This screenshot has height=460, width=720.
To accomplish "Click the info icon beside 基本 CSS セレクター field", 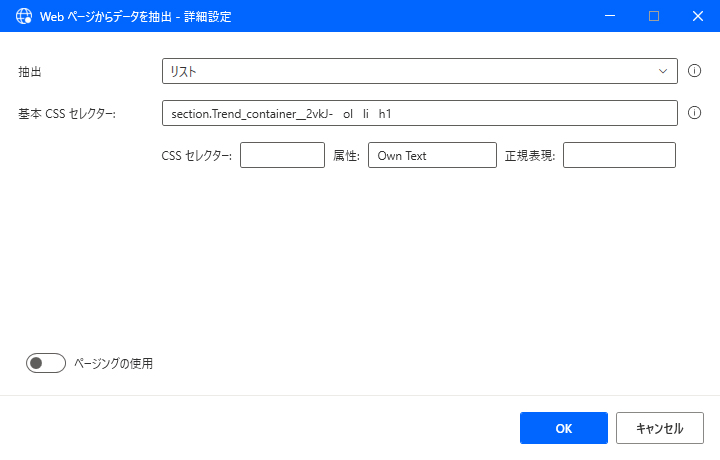I will (694, 112).
